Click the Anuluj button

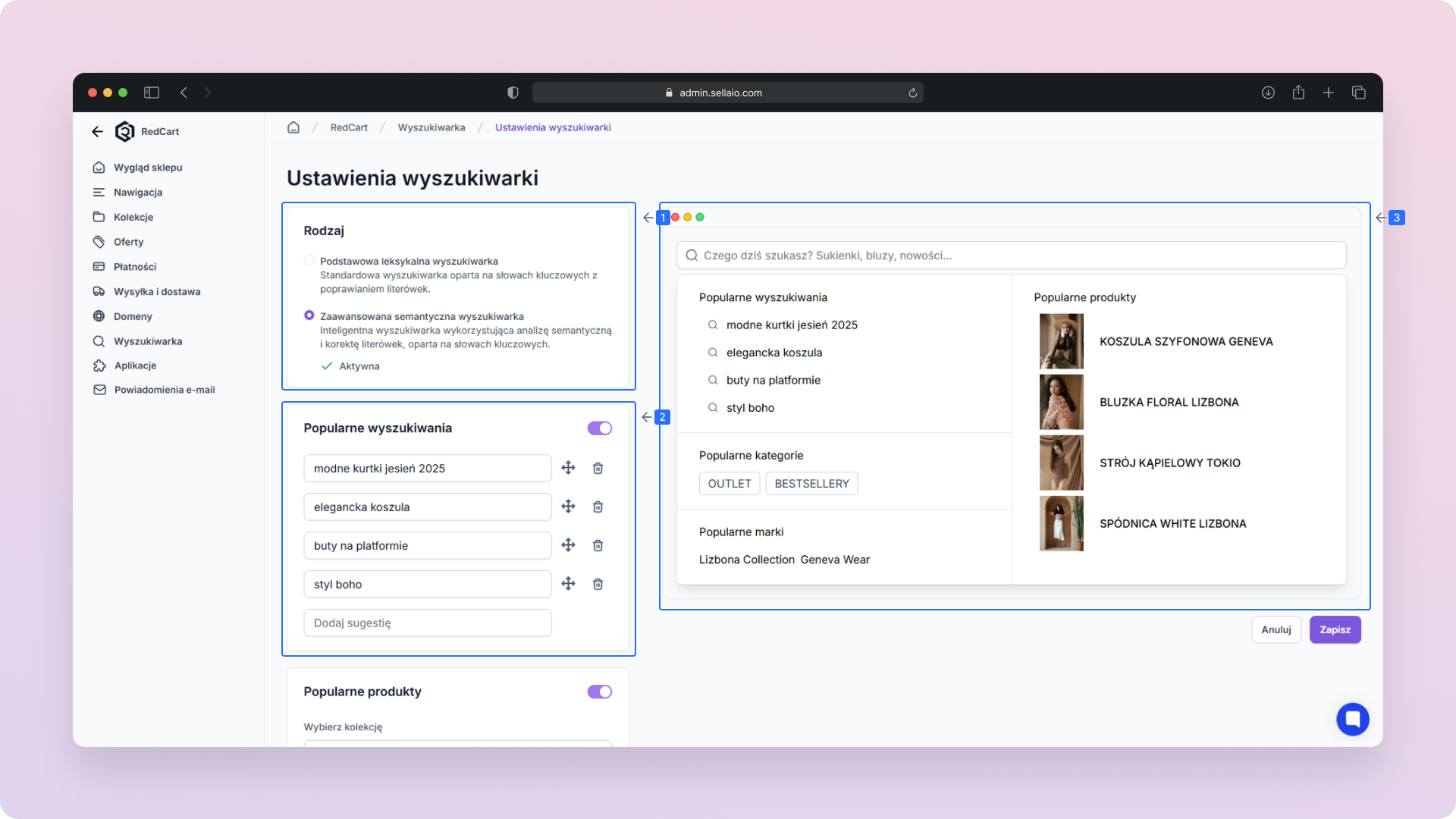1276,630
